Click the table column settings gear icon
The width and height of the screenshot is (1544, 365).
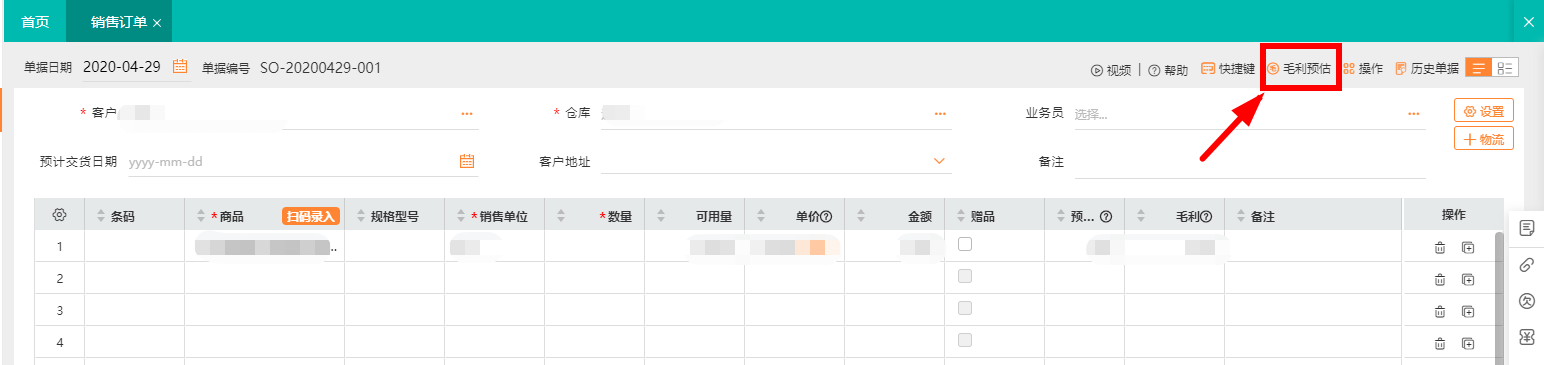pos(59,216)
